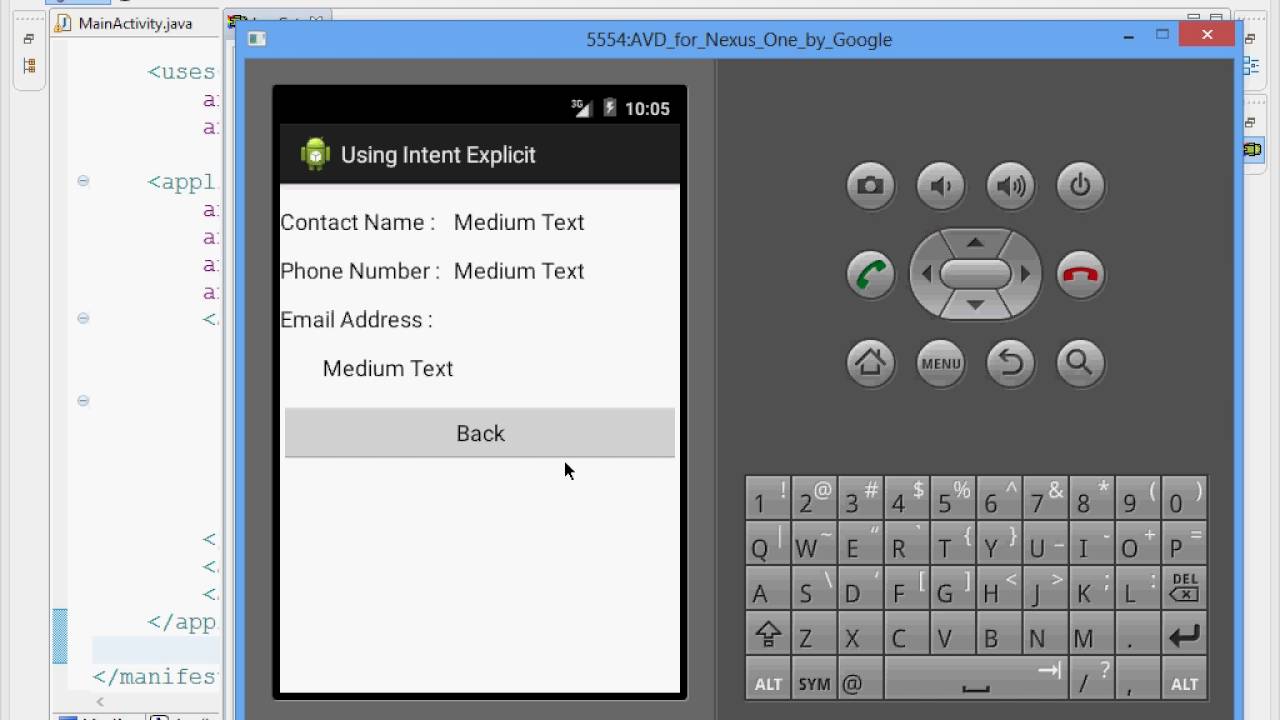Click the D-pad up arrow
The width and height of the screenshot is (1280, 720).
pyautogui.click(x=975, y=242)
